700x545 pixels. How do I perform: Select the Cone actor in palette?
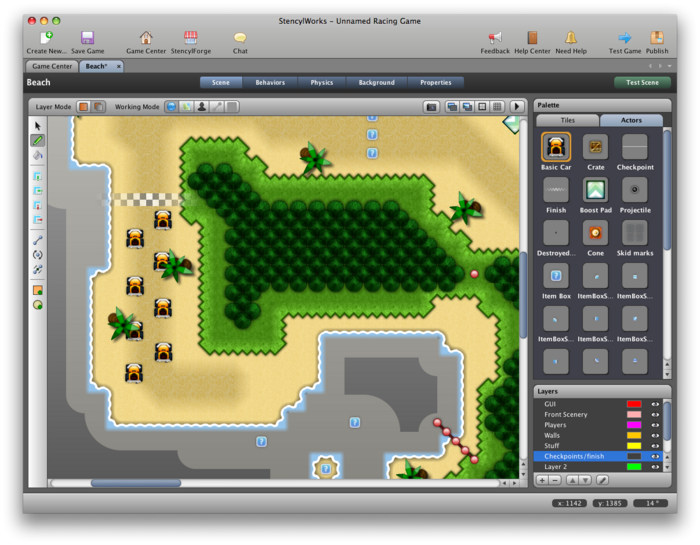coord(596,233)
